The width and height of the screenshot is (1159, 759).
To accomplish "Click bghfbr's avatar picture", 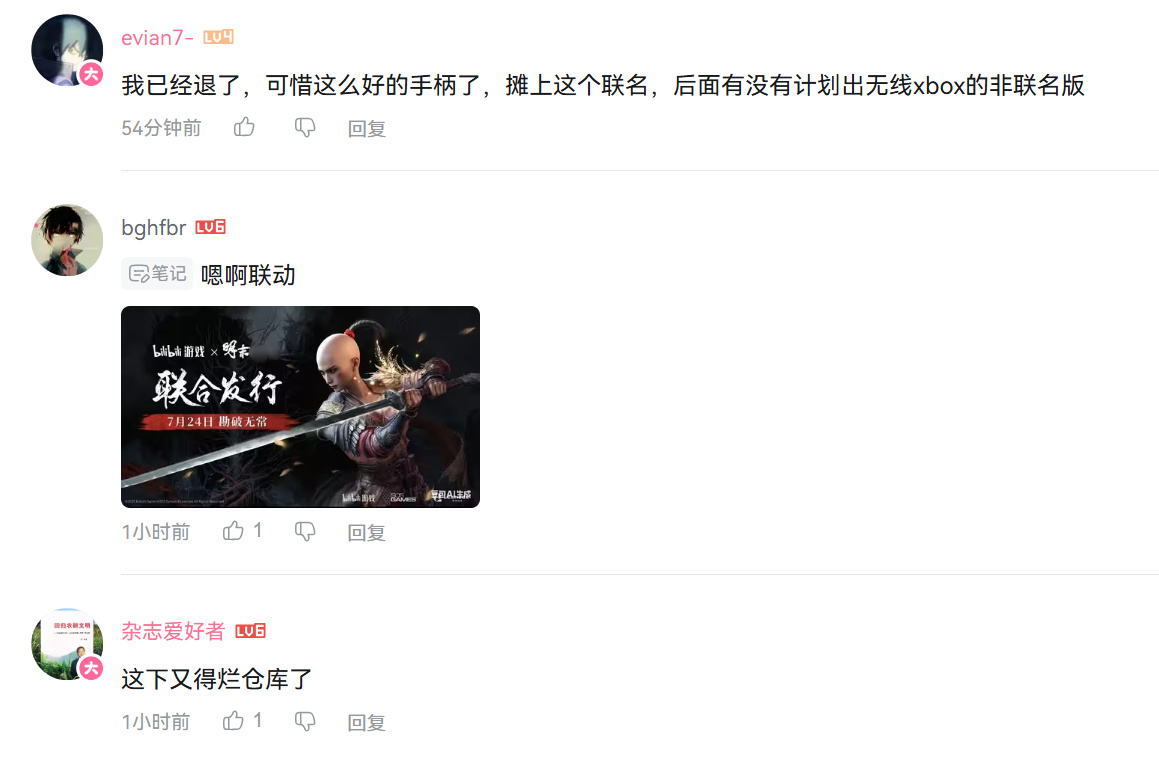I will (67, 240).
